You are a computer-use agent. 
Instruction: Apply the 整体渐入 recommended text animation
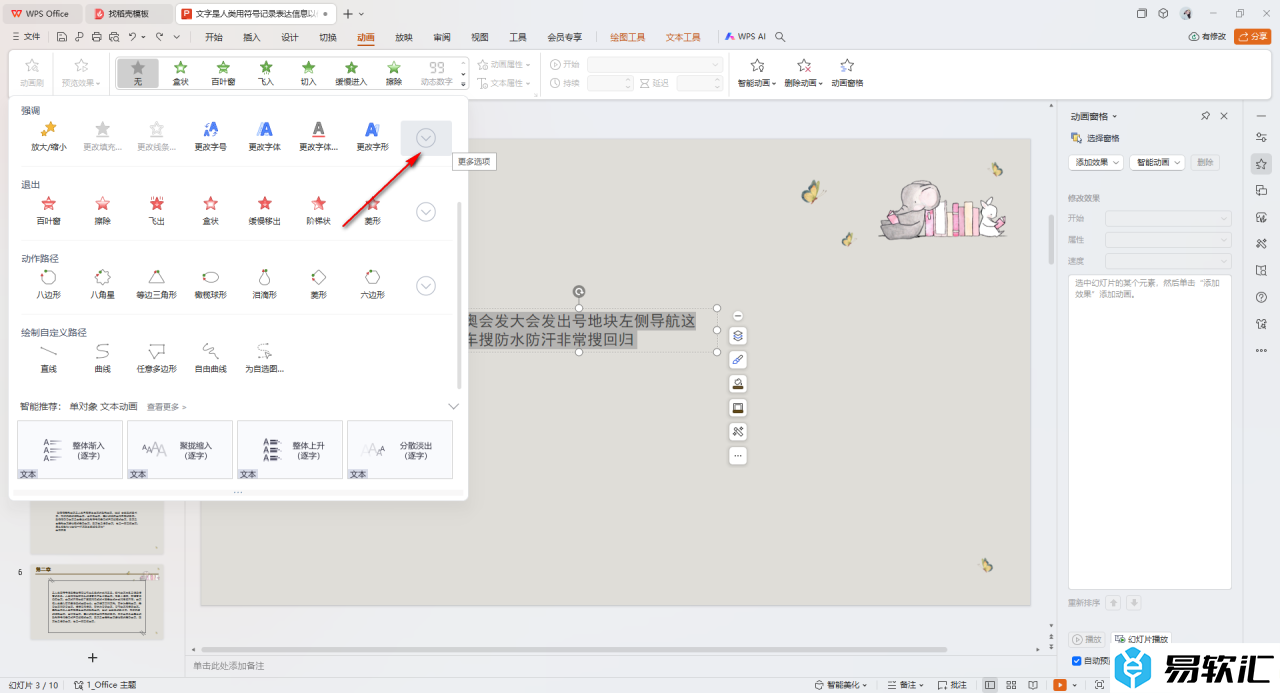[70, 450]
